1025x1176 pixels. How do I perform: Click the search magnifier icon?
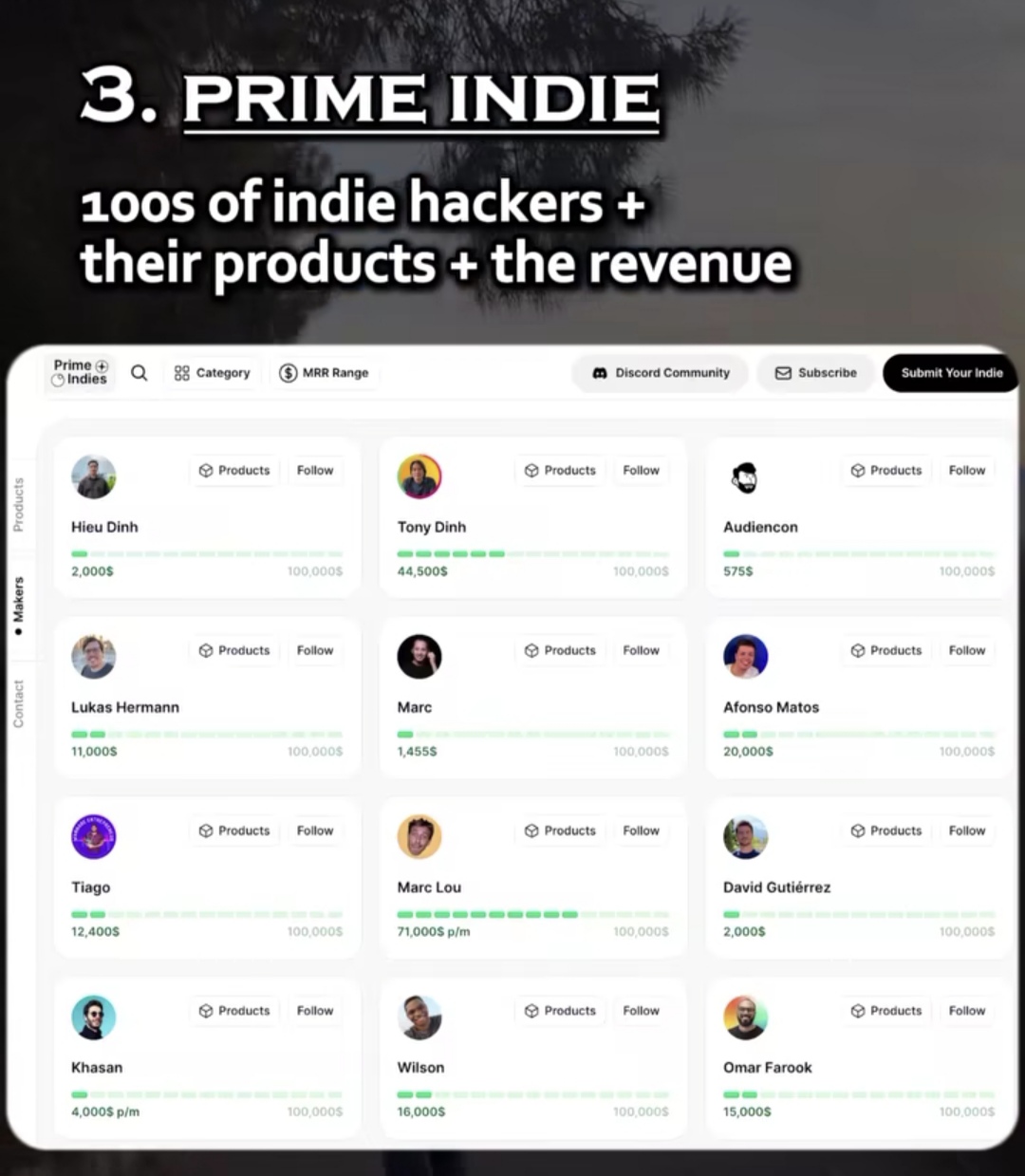139,373
